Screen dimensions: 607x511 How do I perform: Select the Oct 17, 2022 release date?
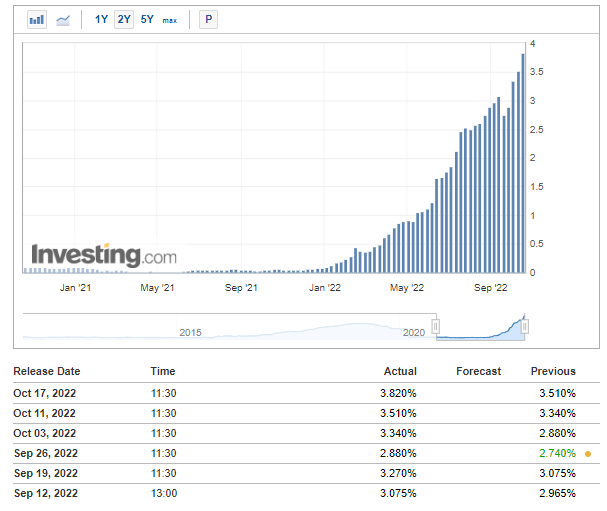coord(45,393)
